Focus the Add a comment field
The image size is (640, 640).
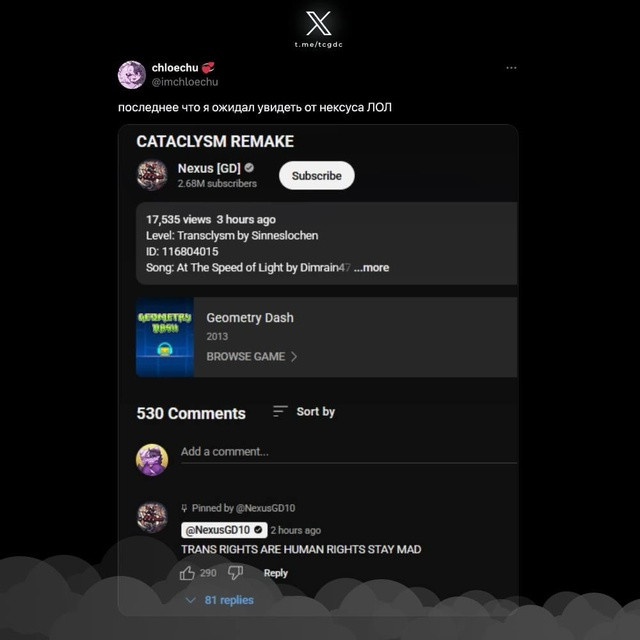click(349, 452)
